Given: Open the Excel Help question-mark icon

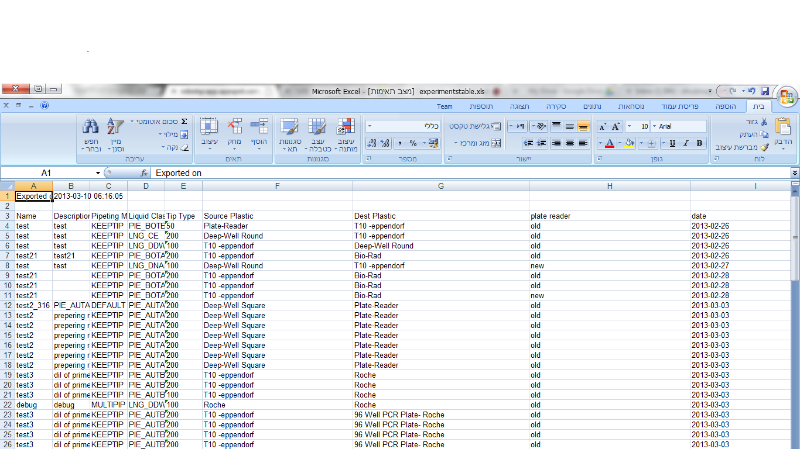Looking at the screenshot, I should click(x=44, y=106).
